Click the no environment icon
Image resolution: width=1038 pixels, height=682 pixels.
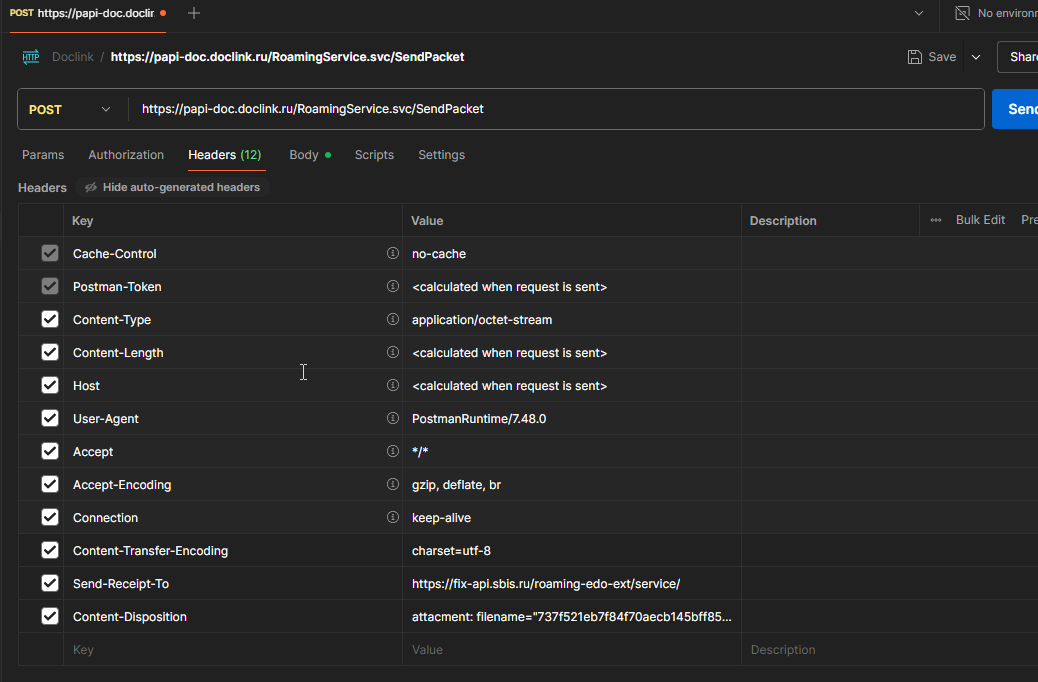click(962, 13)
